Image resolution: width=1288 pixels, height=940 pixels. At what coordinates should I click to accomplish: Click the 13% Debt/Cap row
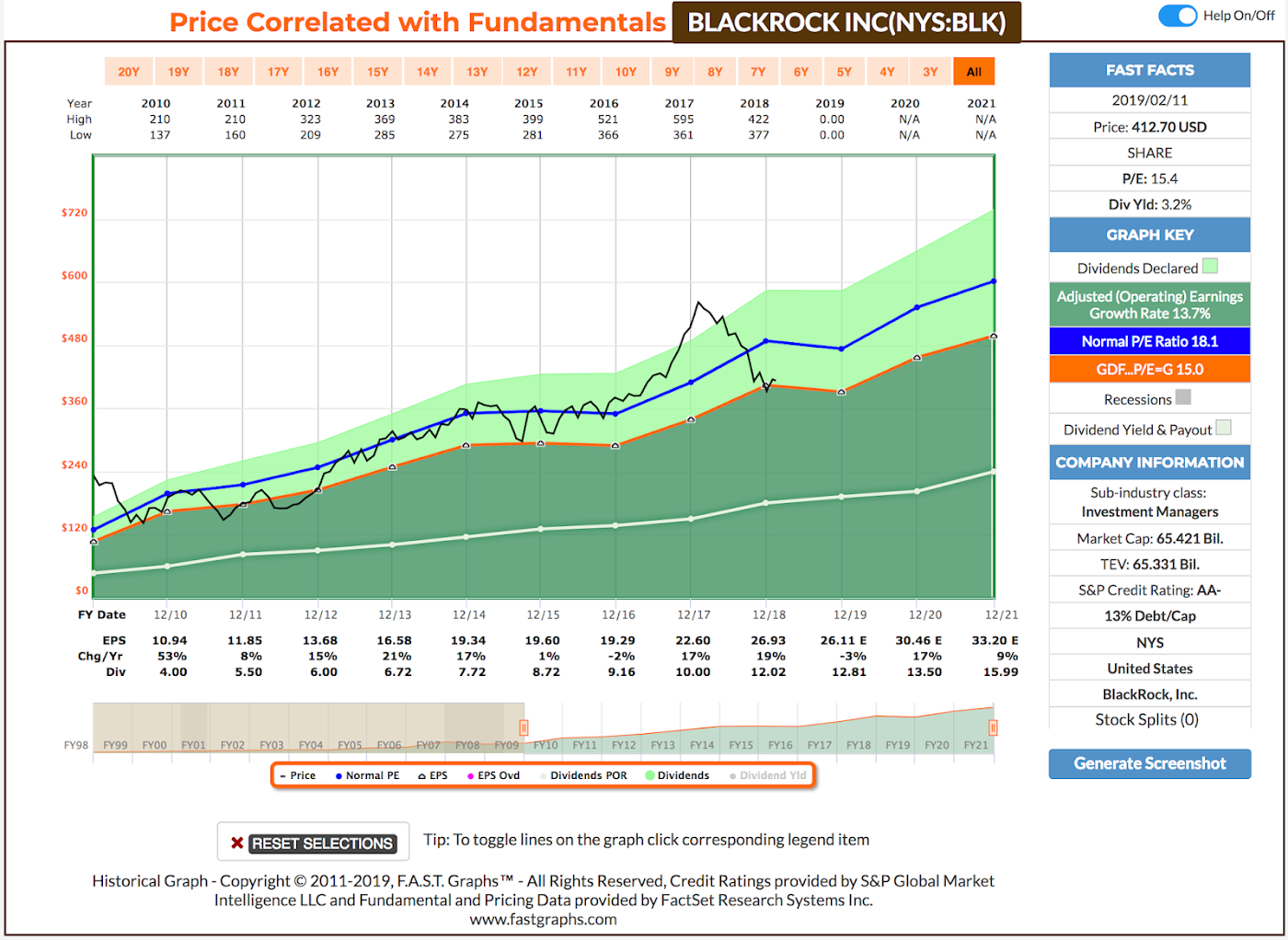click(1150, 615)
